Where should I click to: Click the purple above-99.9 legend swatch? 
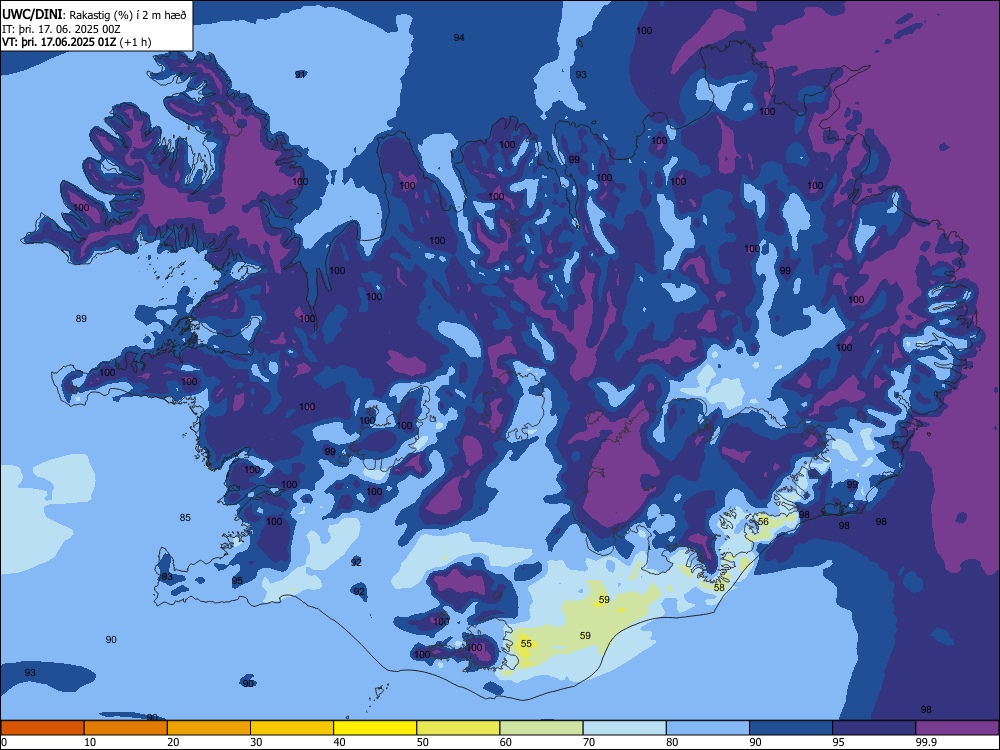click(x=957, y=728)
